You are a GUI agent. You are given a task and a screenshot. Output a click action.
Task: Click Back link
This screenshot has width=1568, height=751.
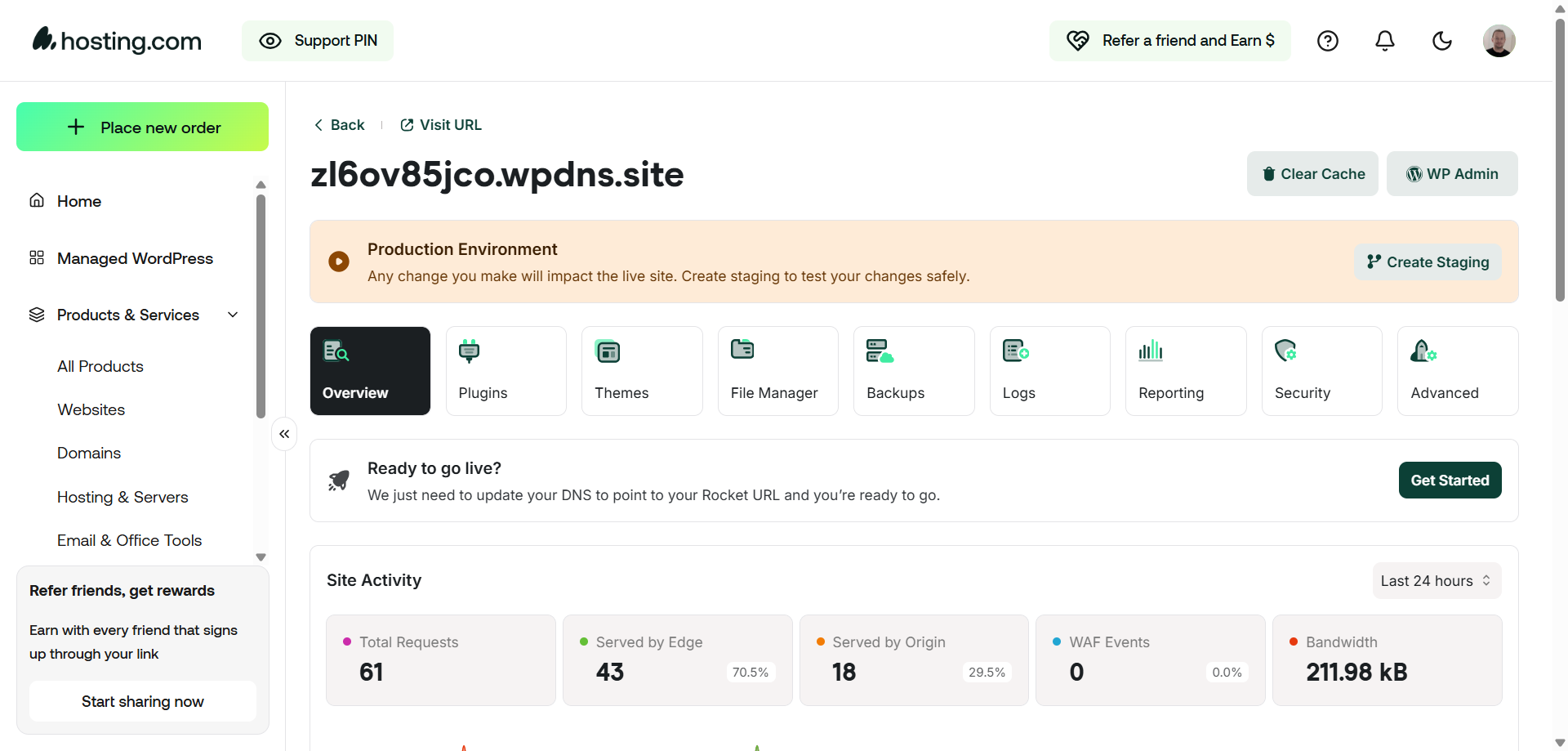[x=339, y=125]
